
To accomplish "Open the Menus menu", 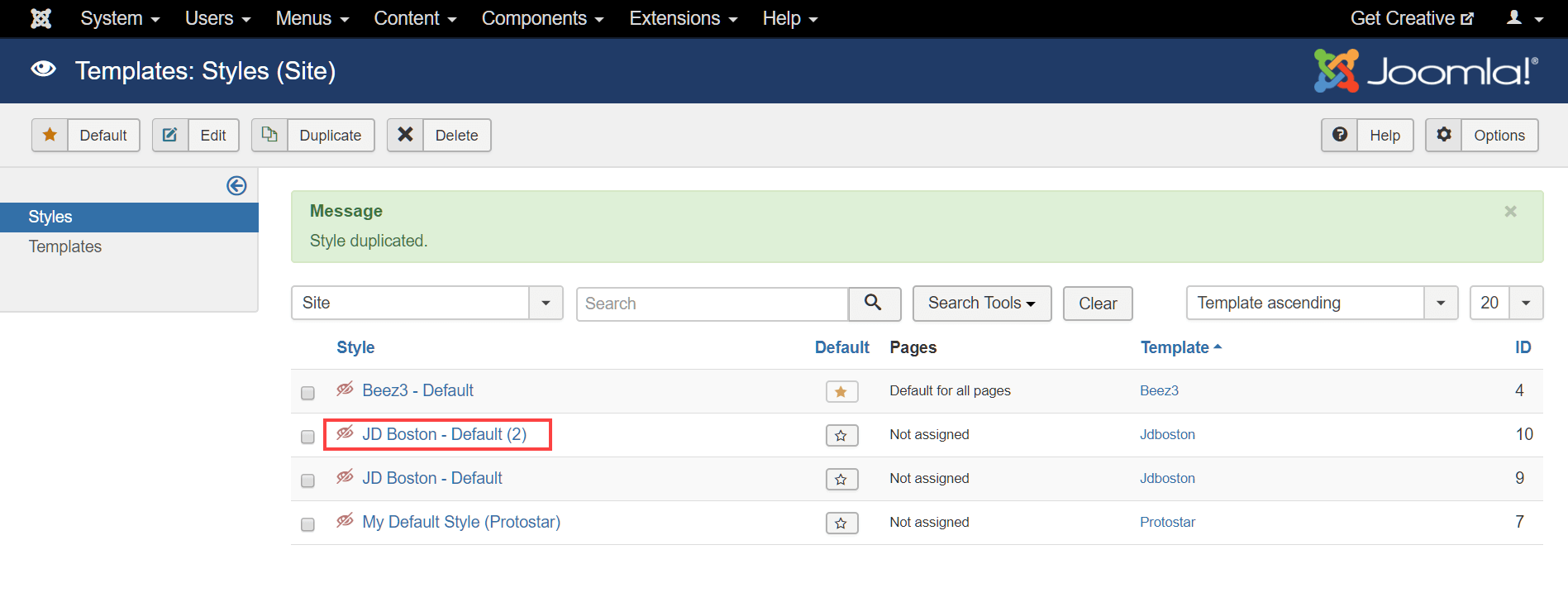I will (x=312, y=18).
